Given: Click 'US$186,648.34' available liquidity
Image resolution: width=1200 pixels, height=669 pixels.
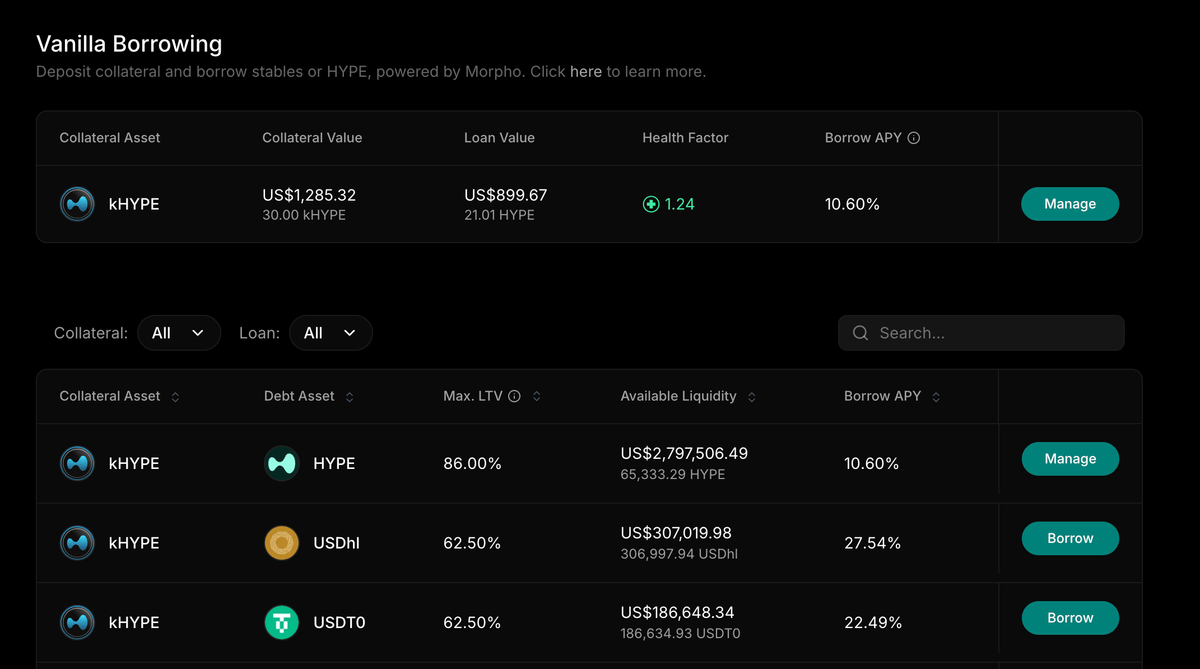Looking at the screenshot, I should (x=677, y=612).
